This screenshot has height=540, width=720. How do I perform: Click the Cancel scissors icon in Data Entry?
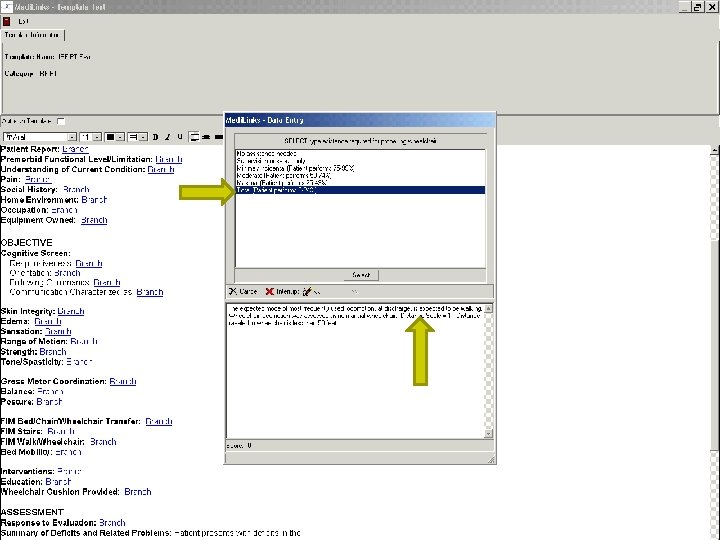tap(232, 292)
